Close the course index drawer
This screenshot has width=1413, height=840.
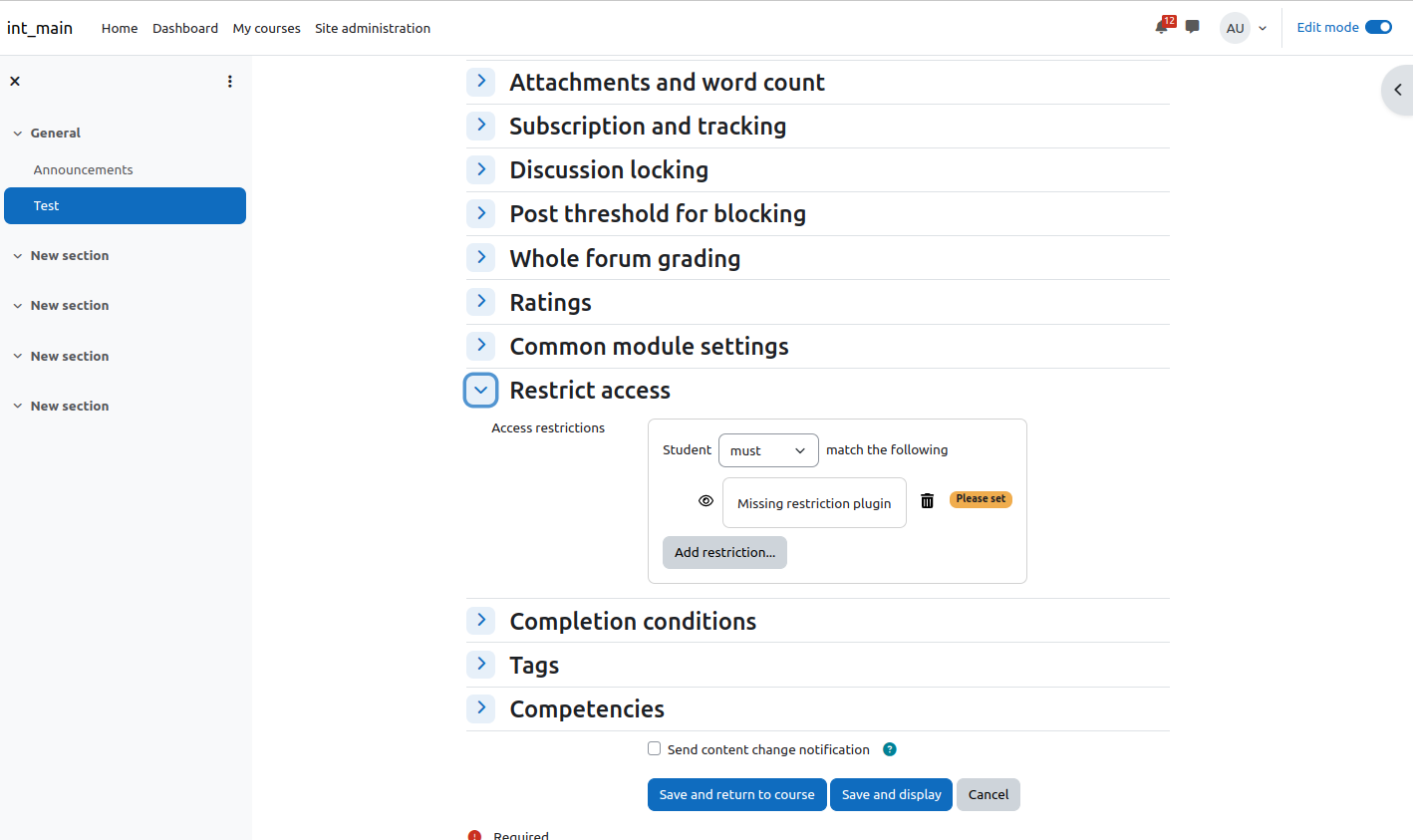[x=15, y=81]
